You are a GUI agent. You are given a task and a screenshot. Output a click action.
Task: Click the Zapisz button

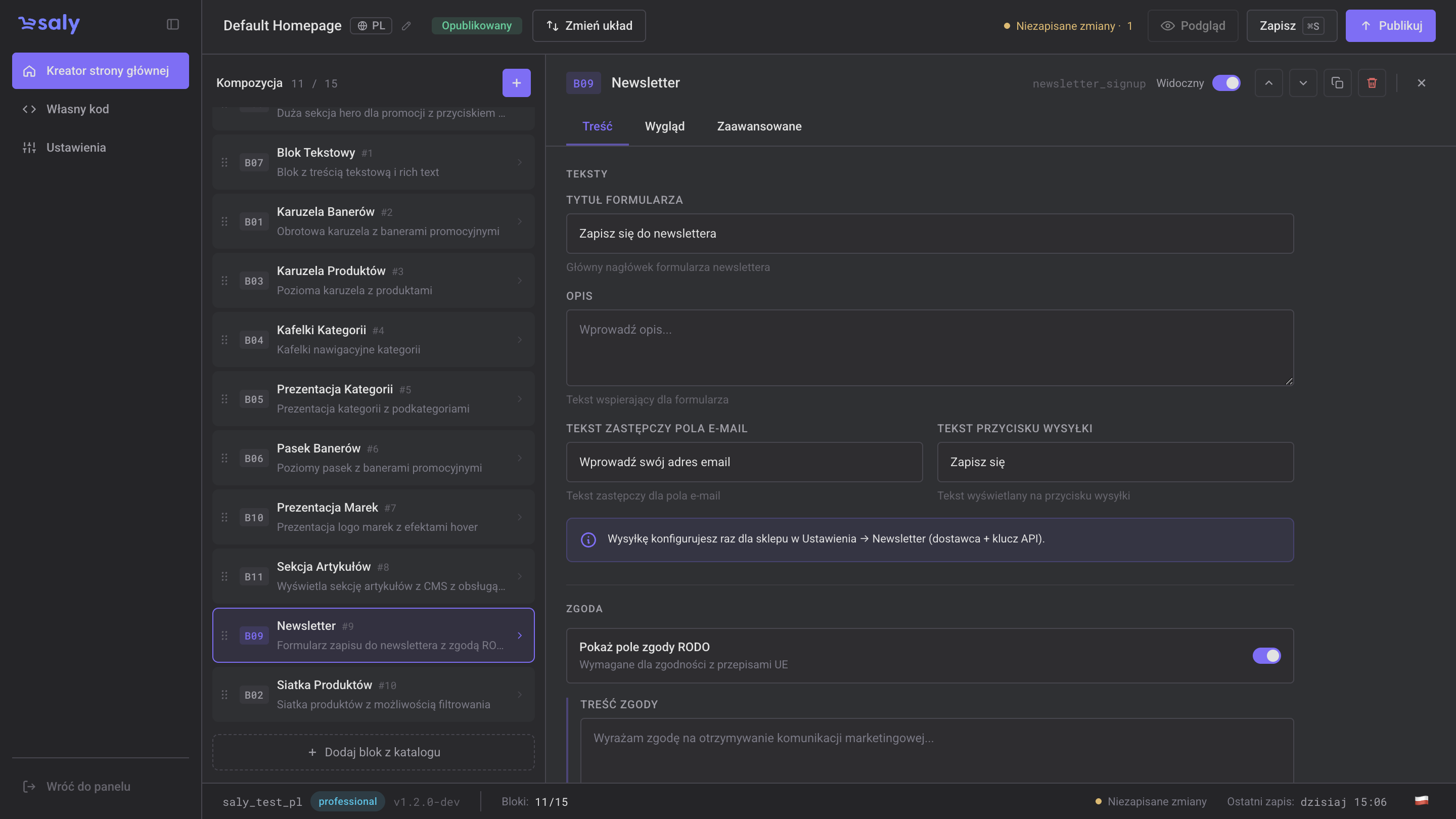click(1291, 26)
